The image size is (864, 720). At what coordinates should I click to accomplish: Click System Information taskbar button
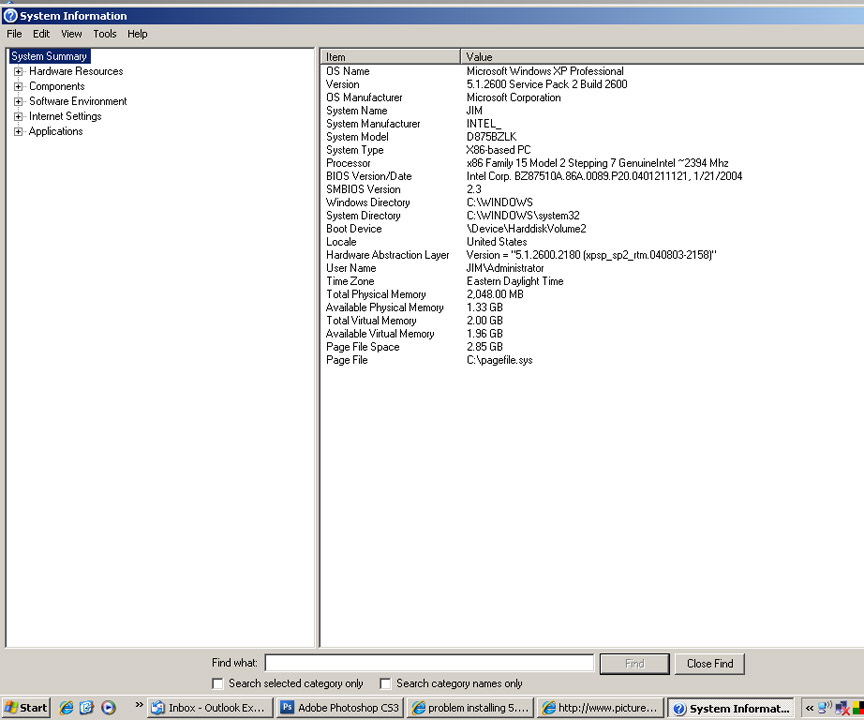(731, 708)
